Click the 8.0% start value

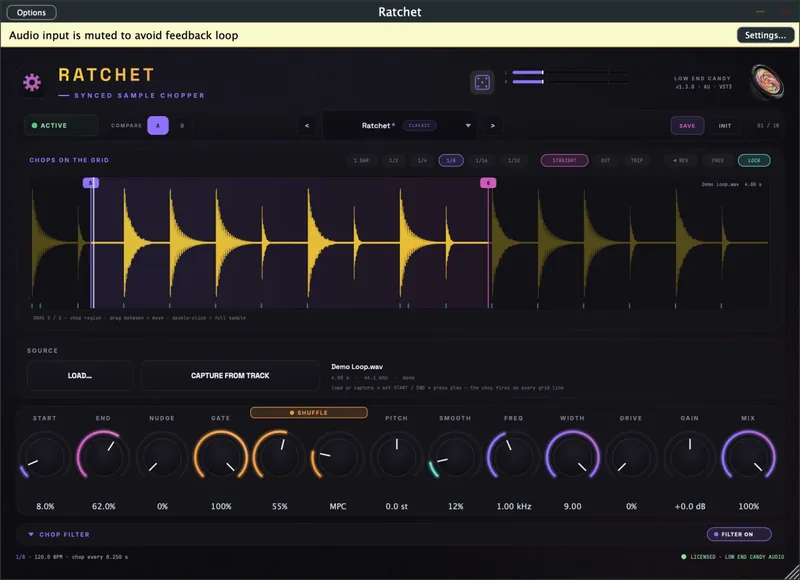click(x=45, y=506)
